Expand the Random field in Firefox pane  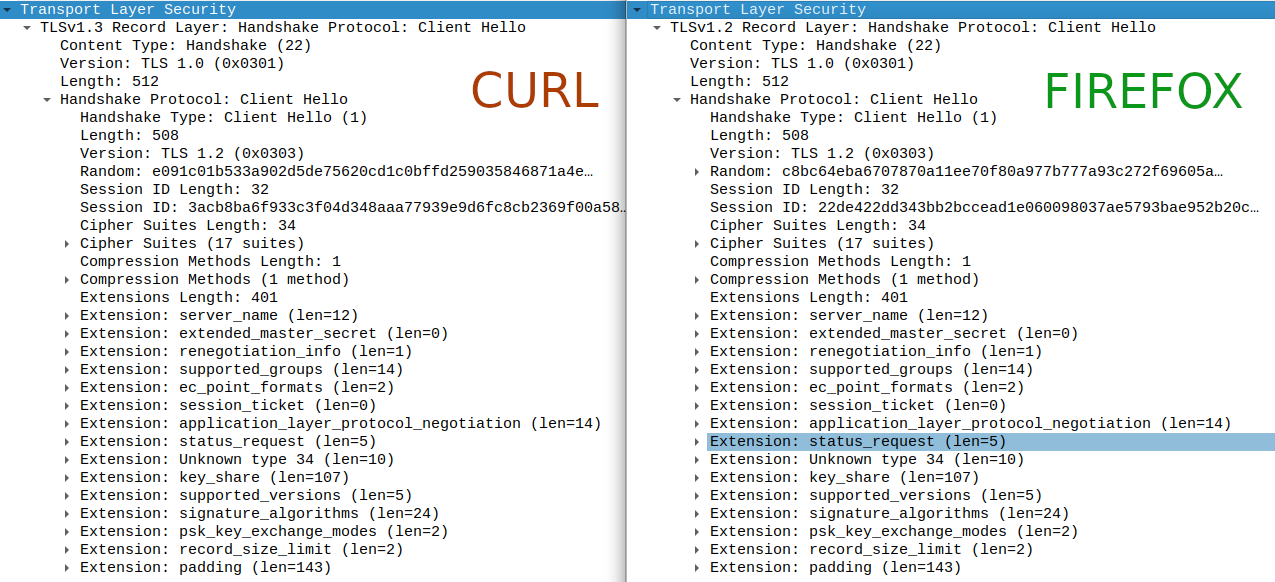(697, 171)
